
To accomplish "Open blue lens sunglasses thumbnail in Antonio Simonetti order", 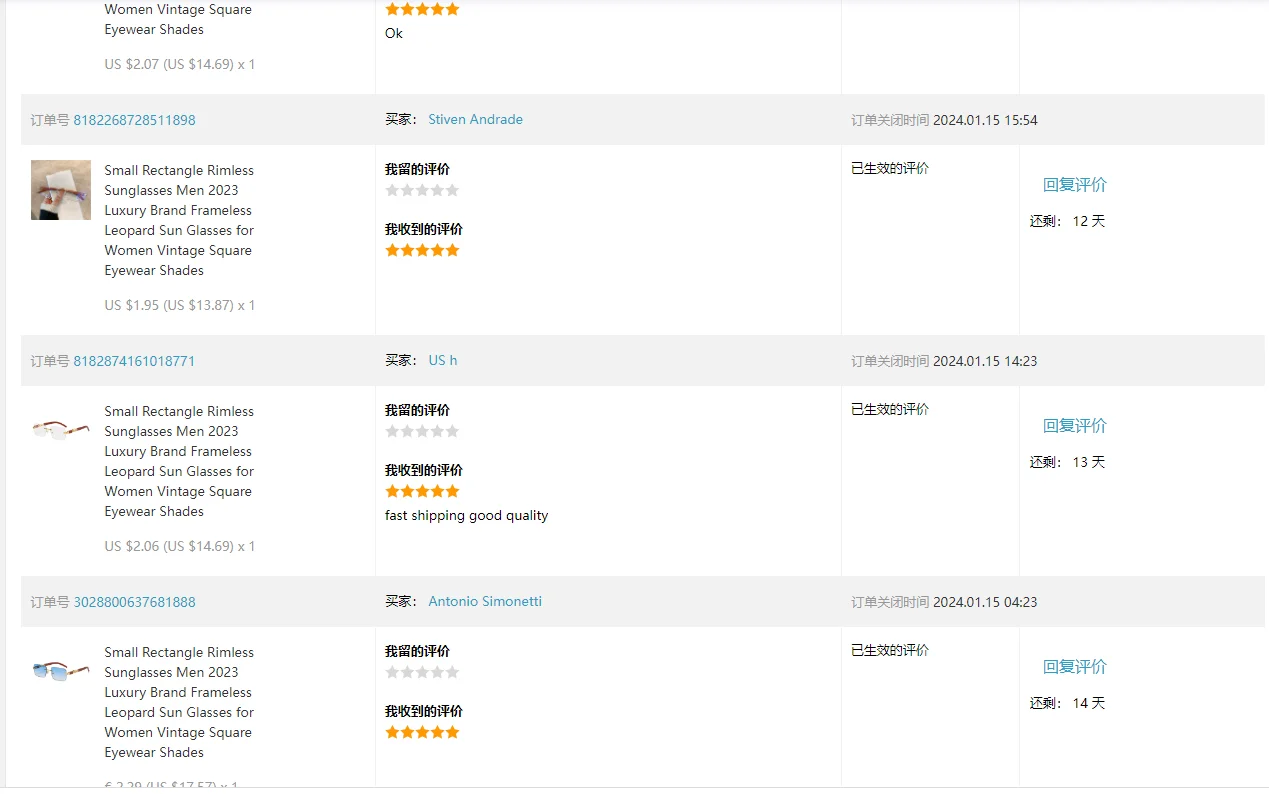I will pos(61,671).
